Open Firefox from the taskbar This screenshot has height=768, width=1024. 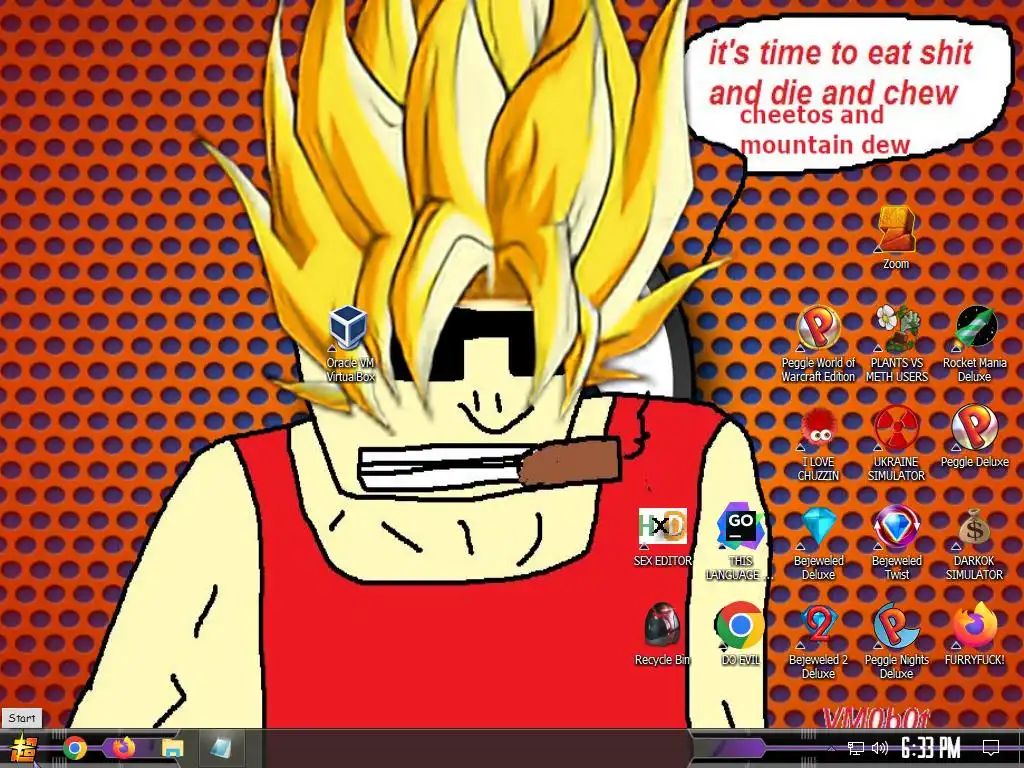123,748
